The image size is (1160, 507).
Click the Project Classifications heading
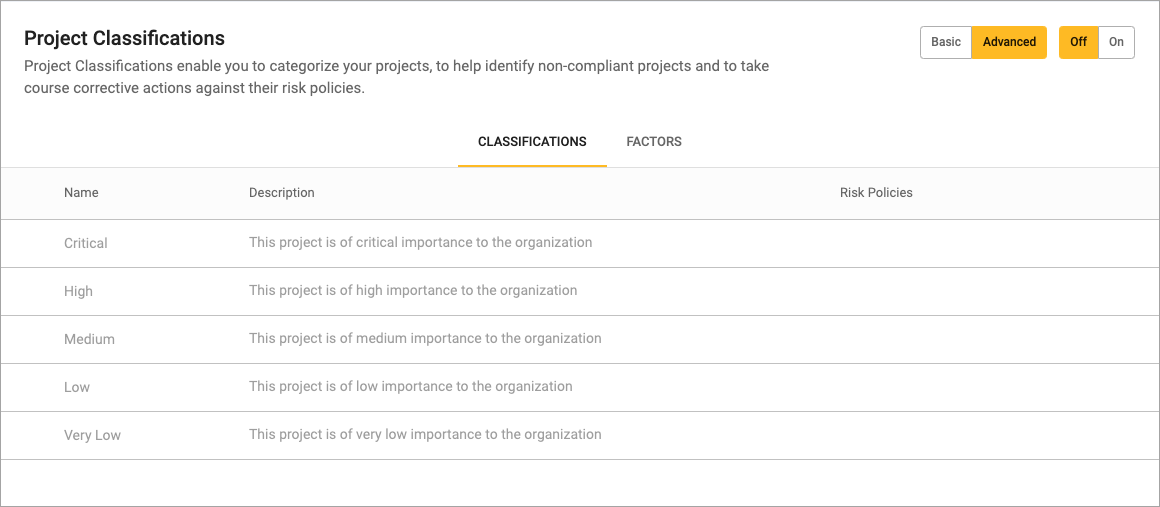click(x=124, y=39)
